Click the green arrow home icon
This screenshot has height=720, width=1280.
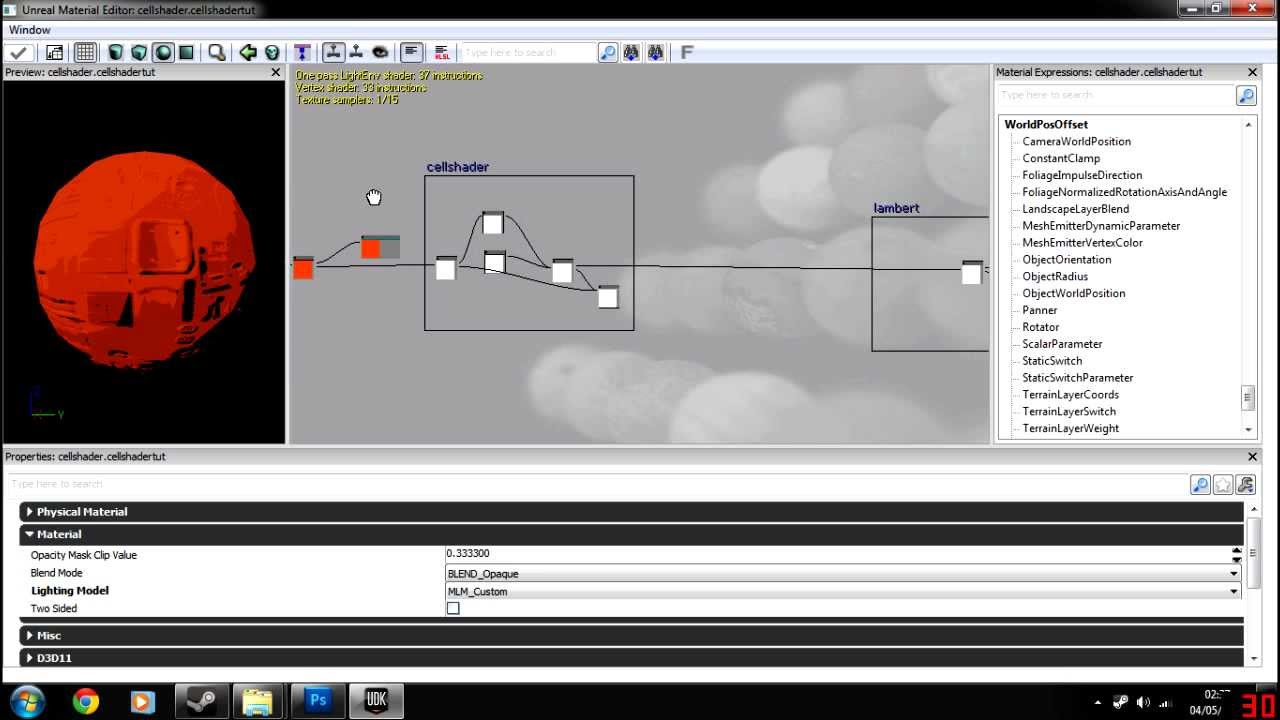pos(248,52)
